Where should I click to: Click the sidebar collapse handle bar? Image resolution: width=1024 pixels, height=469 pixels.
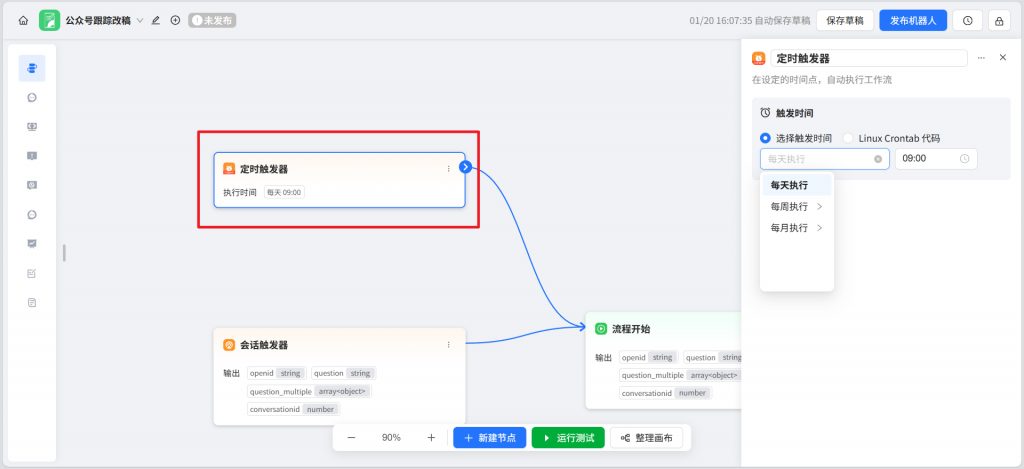pos(64,252)
